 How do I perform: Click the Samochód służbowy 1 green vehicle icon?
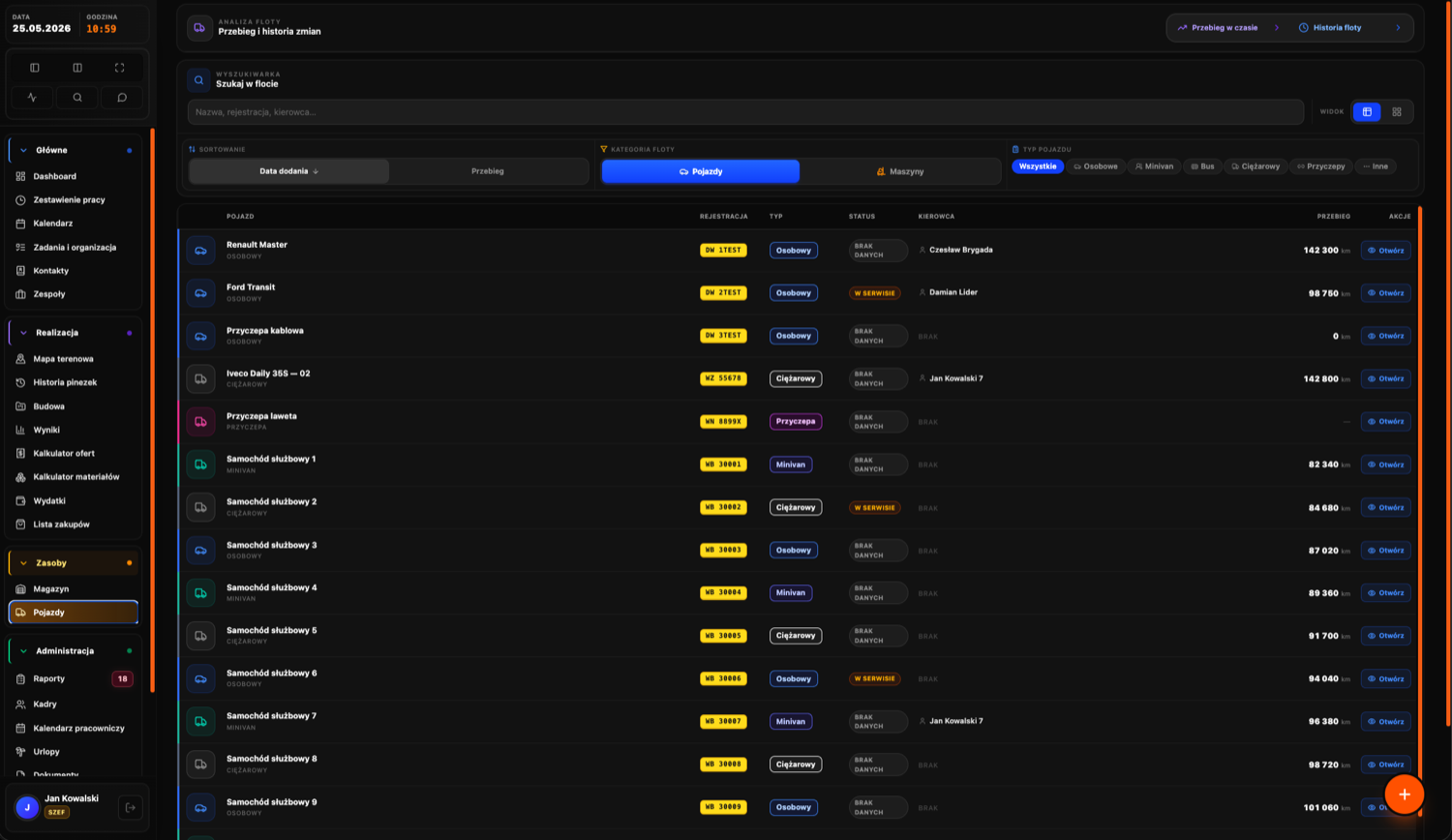(200, 465)
